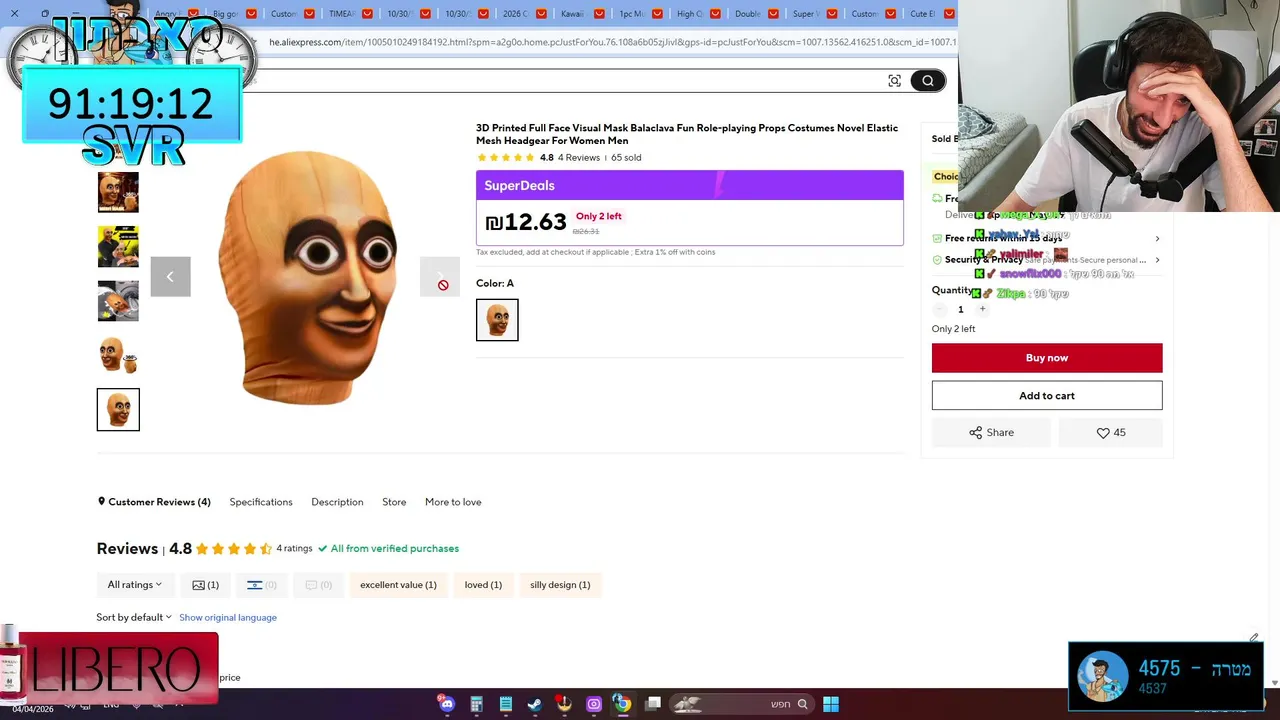This screenshot has height=720, width=1280.
Task: Toggle the 'excellent value (1)' review tag
Action: [x=398, y=585]
